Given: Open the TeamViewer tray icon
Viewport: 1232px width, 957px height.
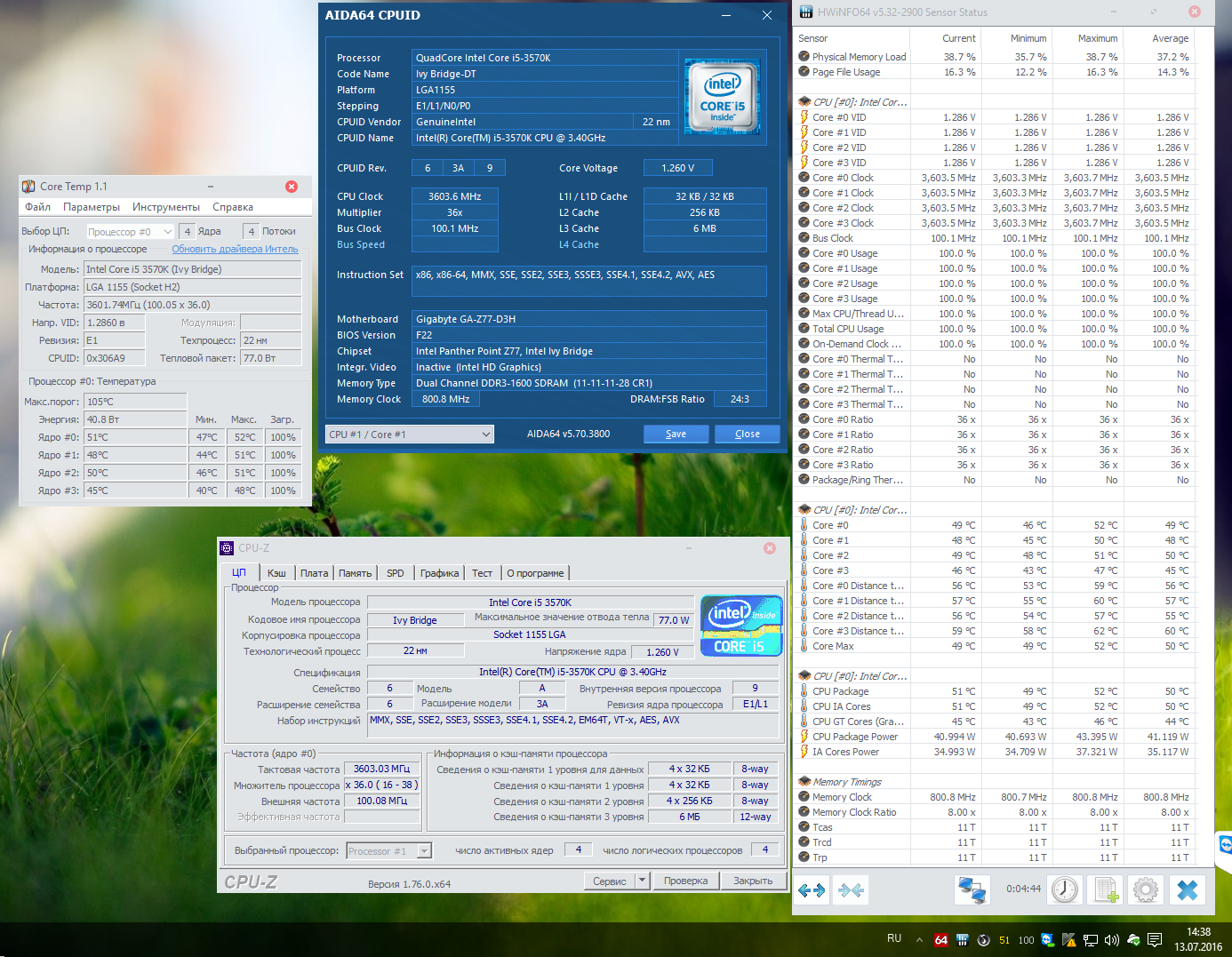Looking at the screenshot, I should [1047, 939].
